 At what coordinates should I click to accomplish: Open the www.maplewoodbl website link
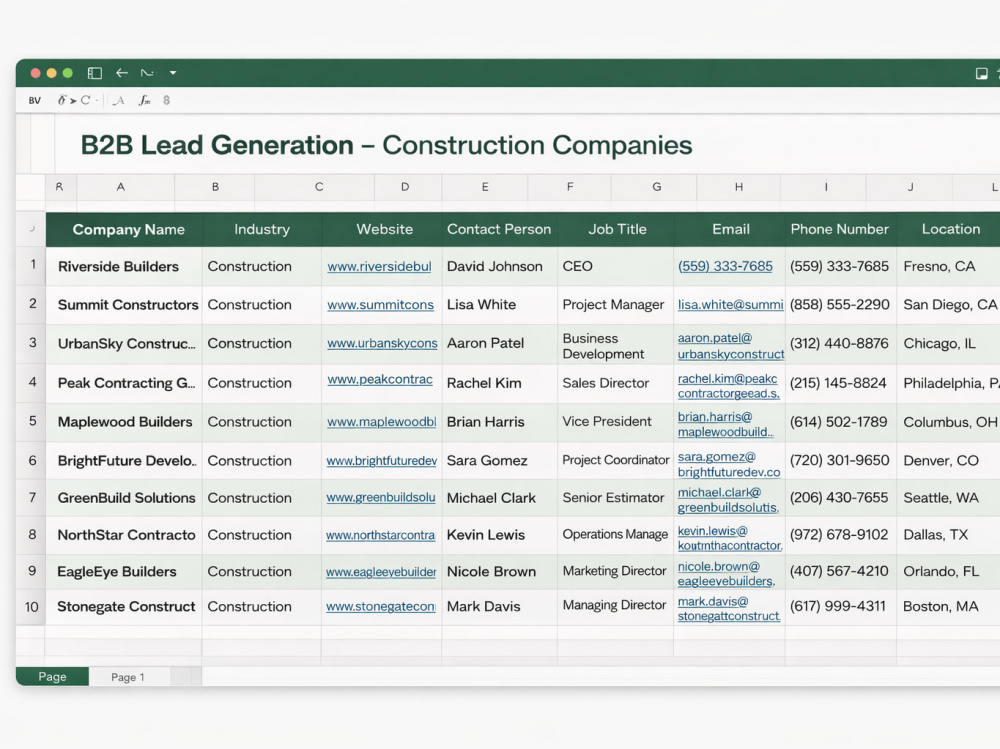(382, 422)
